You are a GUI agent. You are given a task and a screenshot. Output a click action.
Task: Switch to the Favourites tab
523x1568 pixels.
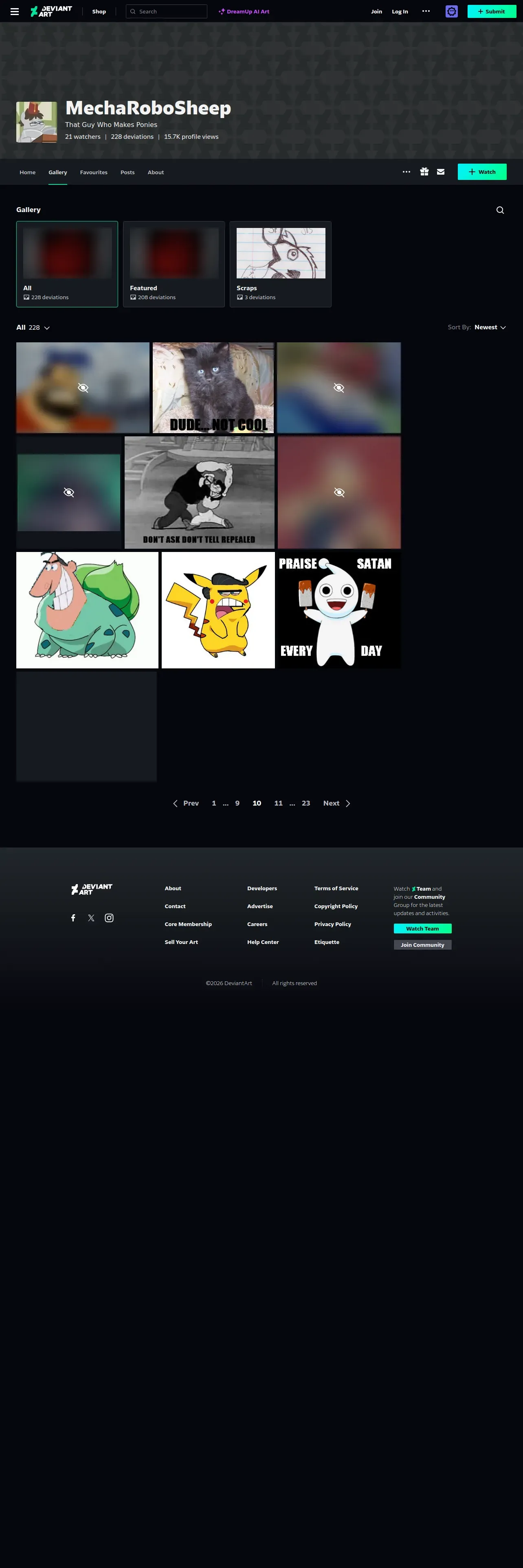[x=94, y=172]
